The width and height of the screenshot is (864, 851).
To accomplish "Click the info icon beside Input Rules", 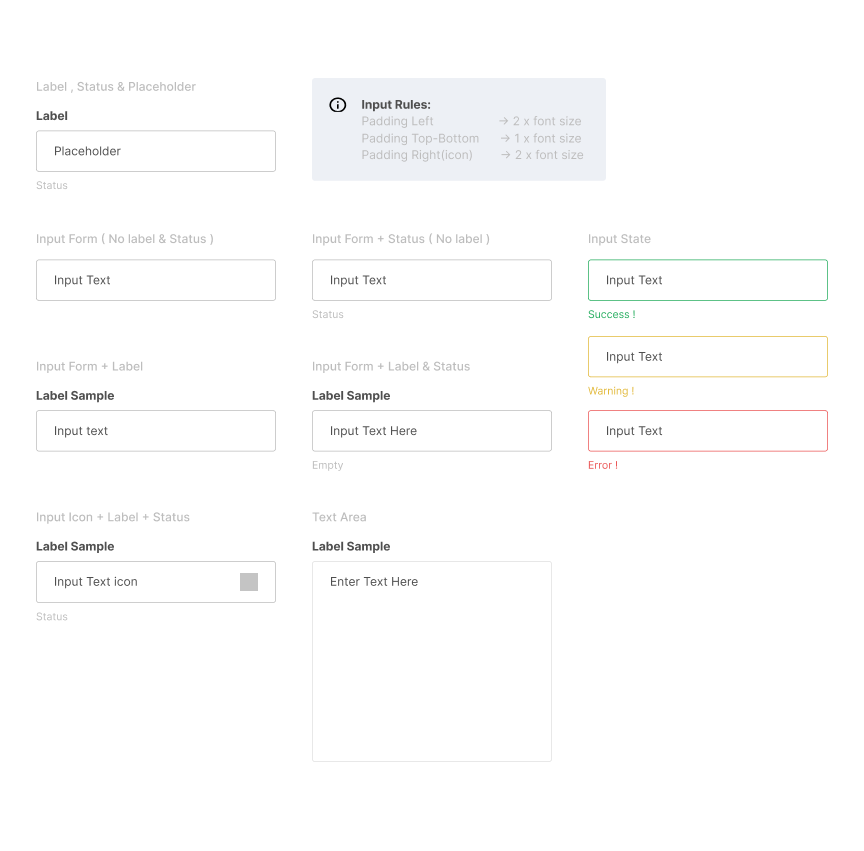I will coord(338,105).
